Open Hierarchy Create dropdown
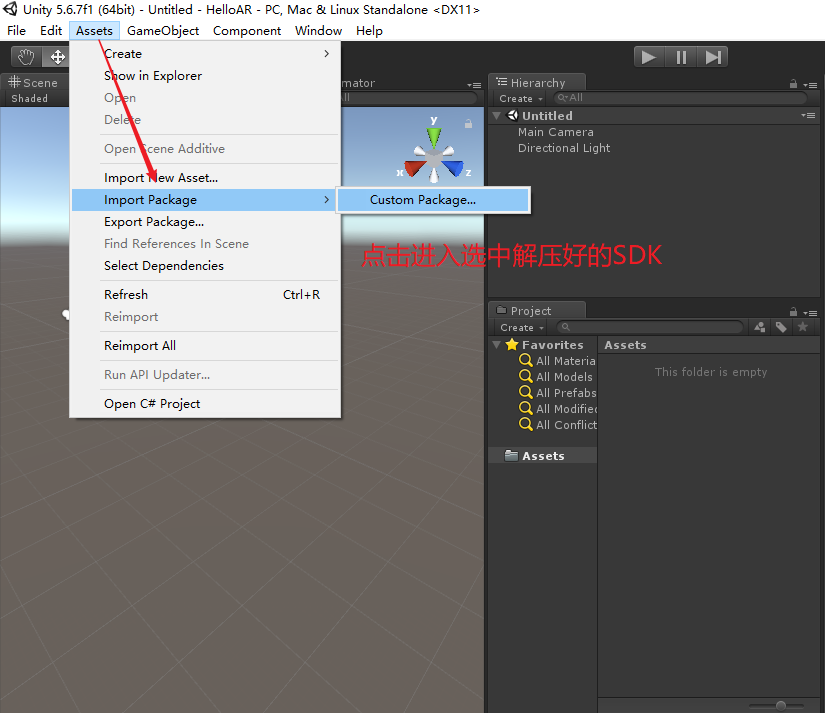Image resolution: width=825 pixels, height=713 pixels. point(520,98)
